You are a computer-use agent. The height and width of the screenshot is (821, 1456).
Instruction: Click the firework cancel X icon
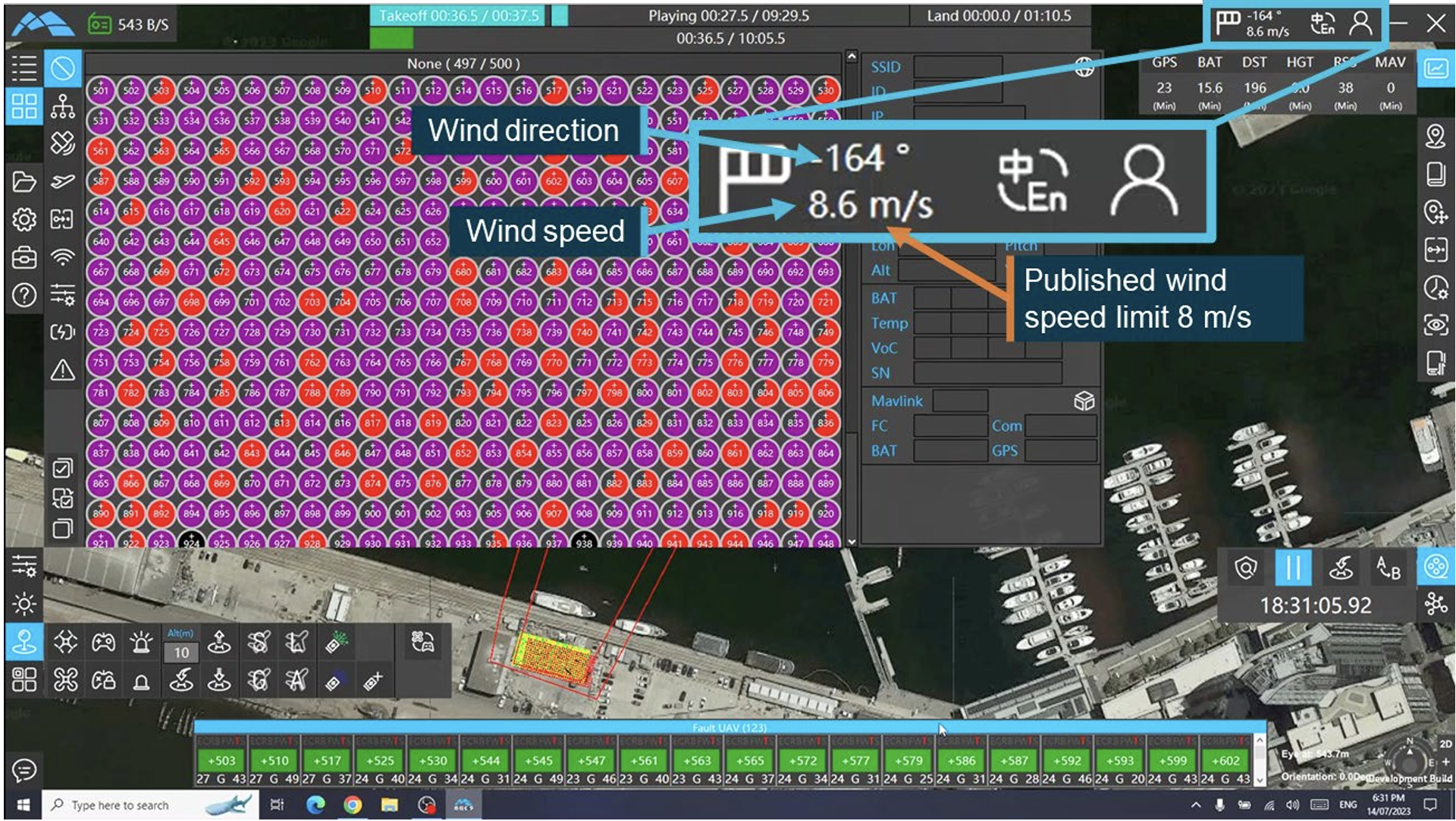click(x=372, y=681)
